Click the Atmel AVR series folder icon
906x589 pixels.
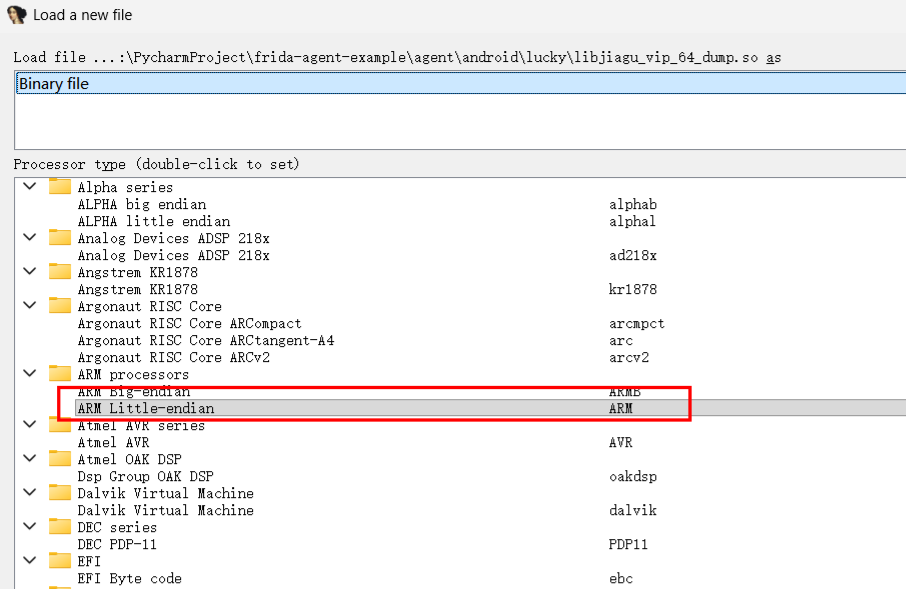[60, 425]
